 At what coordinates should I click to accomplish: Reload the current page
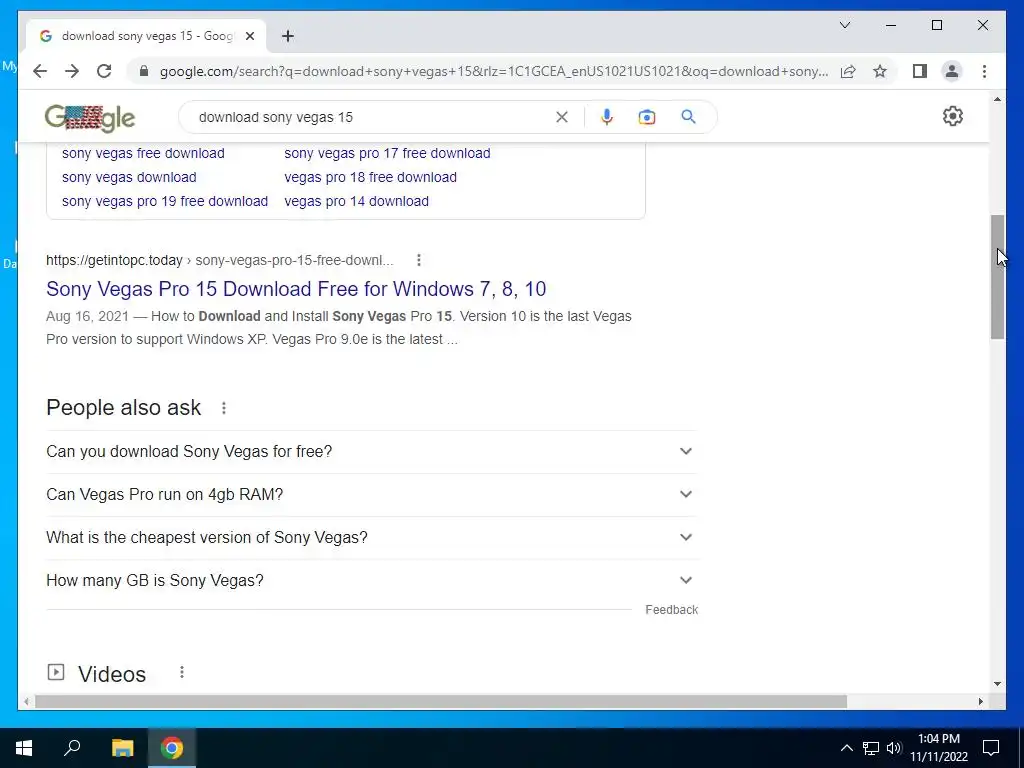104,71
